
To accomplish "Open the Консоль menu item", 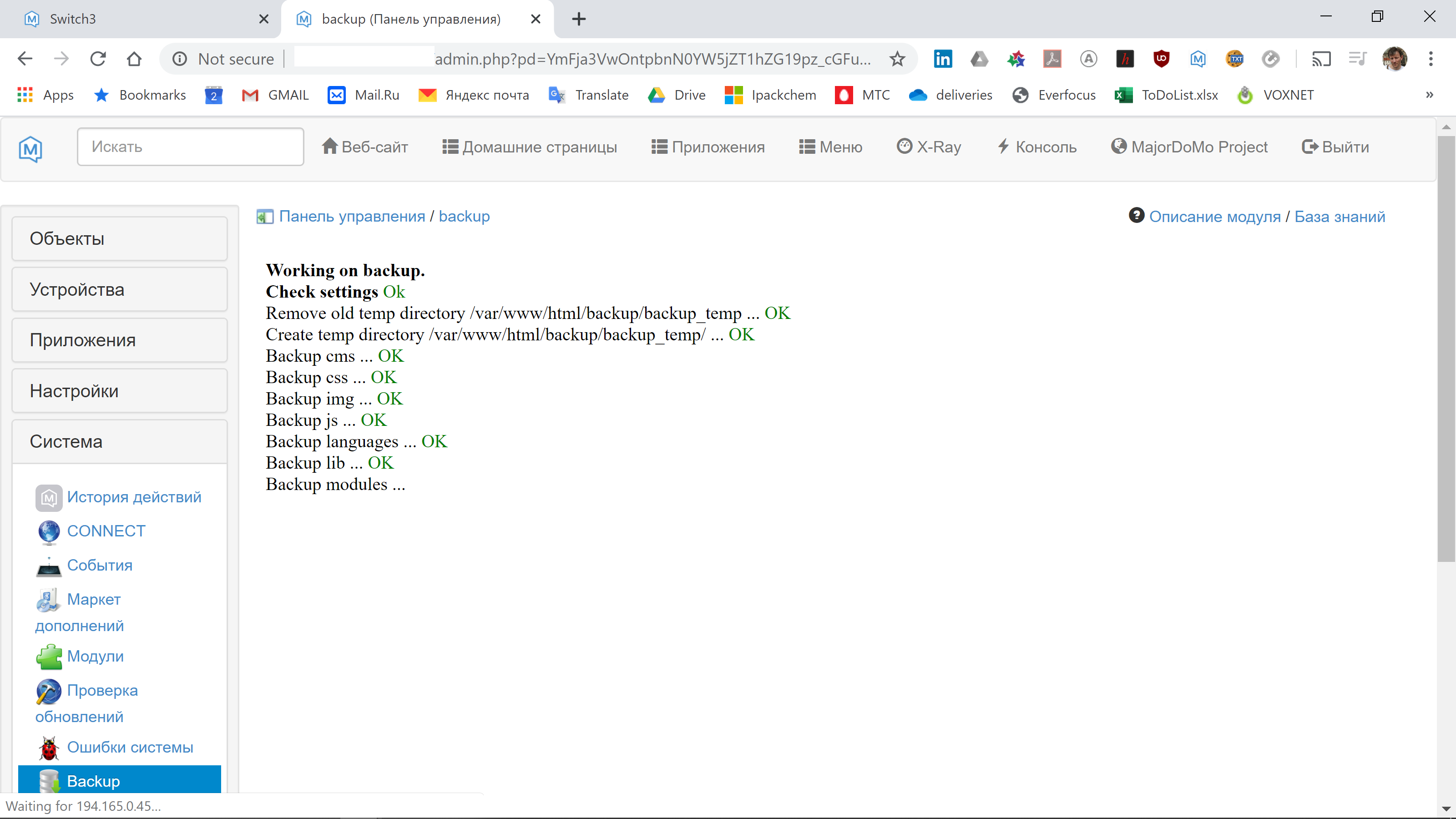I will click(1036, 147).
